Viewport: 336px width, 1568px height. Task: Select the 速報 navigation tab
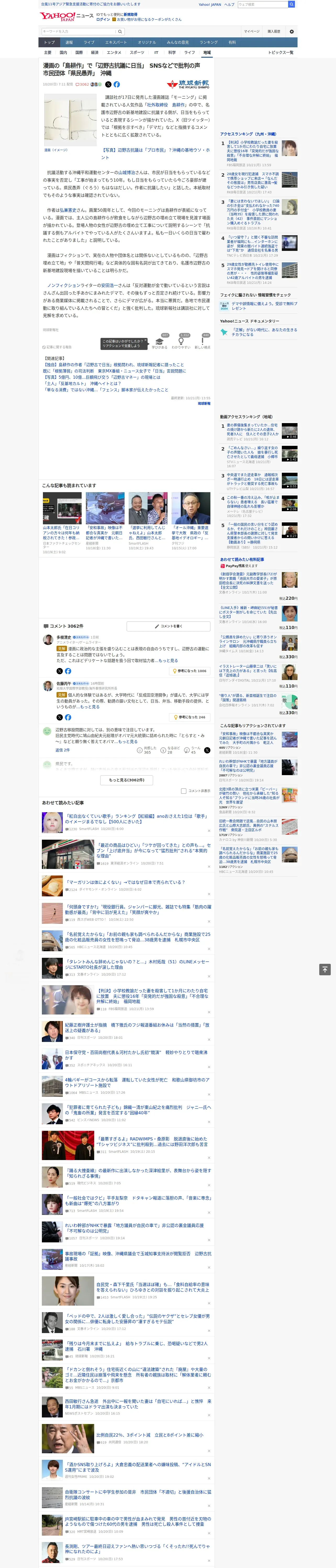click(x=69, y=43)
